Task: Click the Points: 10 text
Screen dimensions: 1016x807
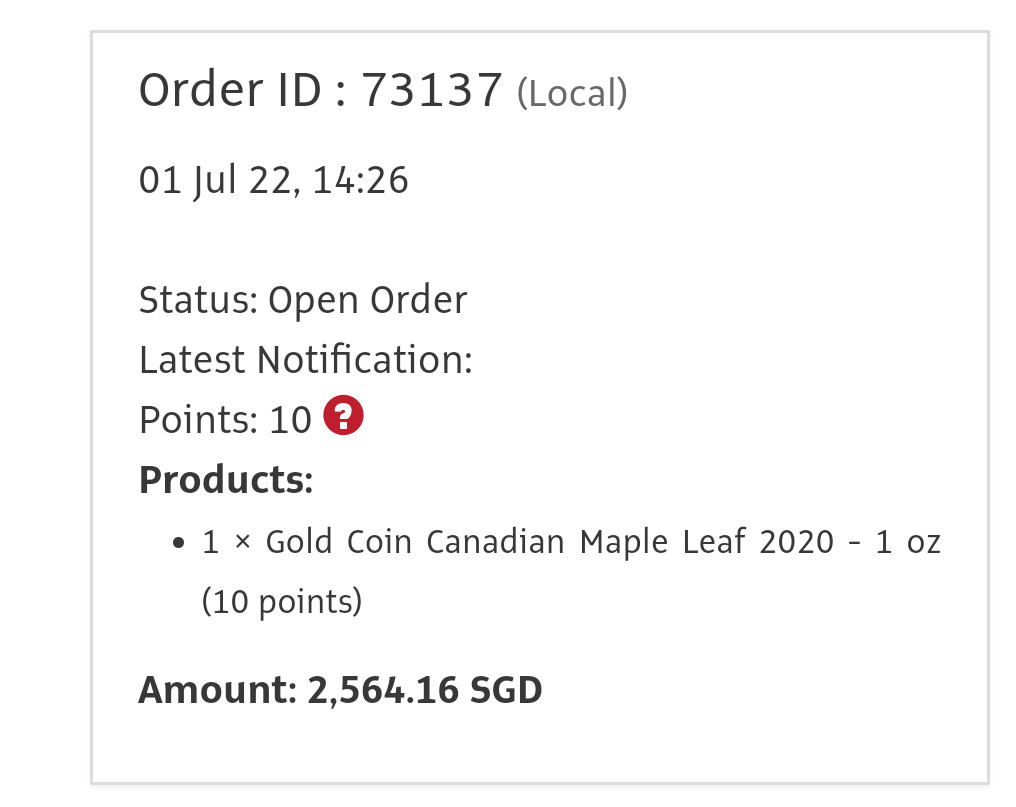Action: [225, 419]
